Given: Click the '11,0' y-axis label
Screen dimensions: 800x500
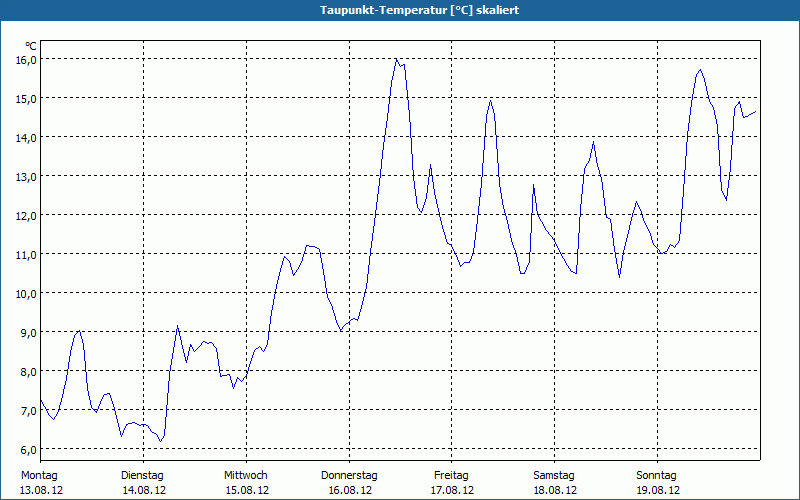Looking at the screenshot, I should point(27,255).
